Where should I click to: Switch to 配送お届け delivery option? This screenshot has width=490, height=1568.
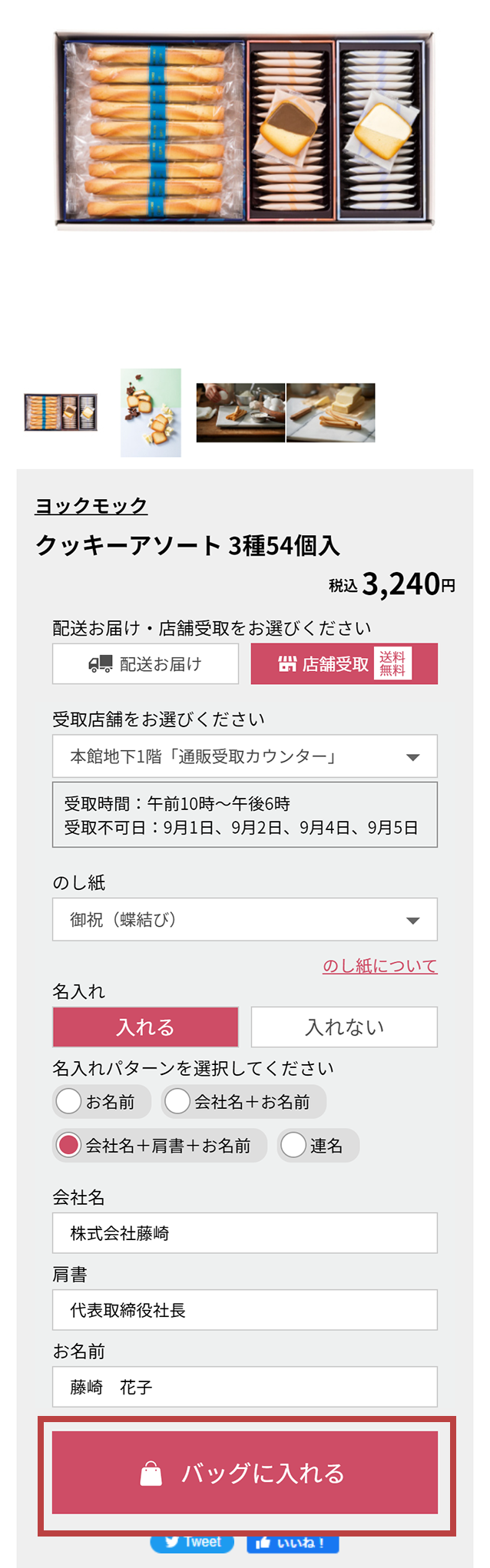tap(145, 664)
